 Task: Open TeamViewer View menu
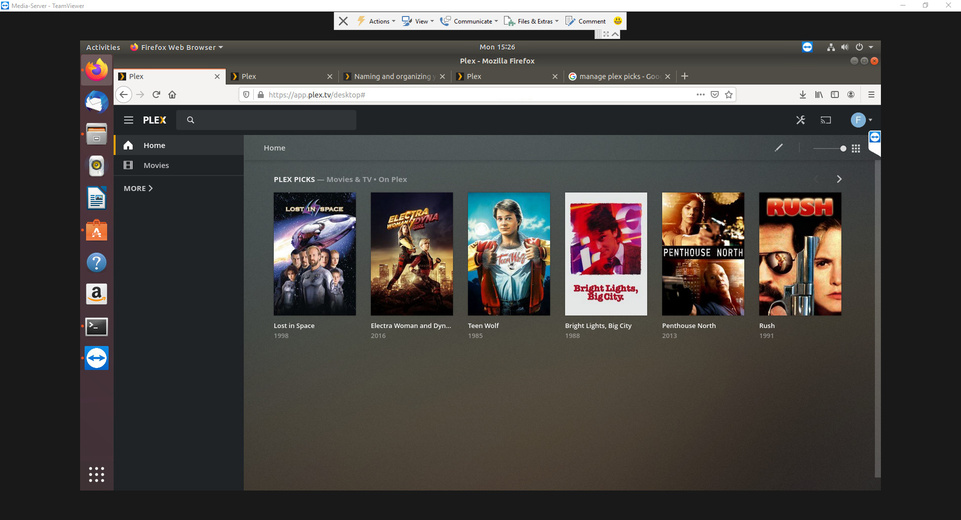pos(417,21)
